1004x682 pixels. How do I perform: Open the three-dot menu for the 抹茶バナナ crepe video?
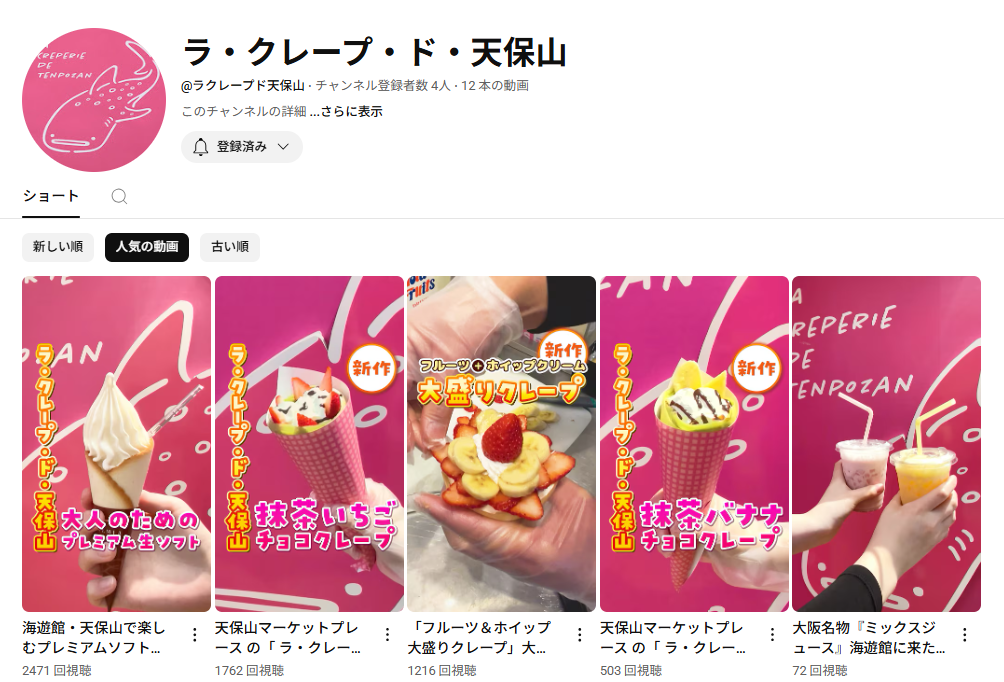tap(772, 635)
